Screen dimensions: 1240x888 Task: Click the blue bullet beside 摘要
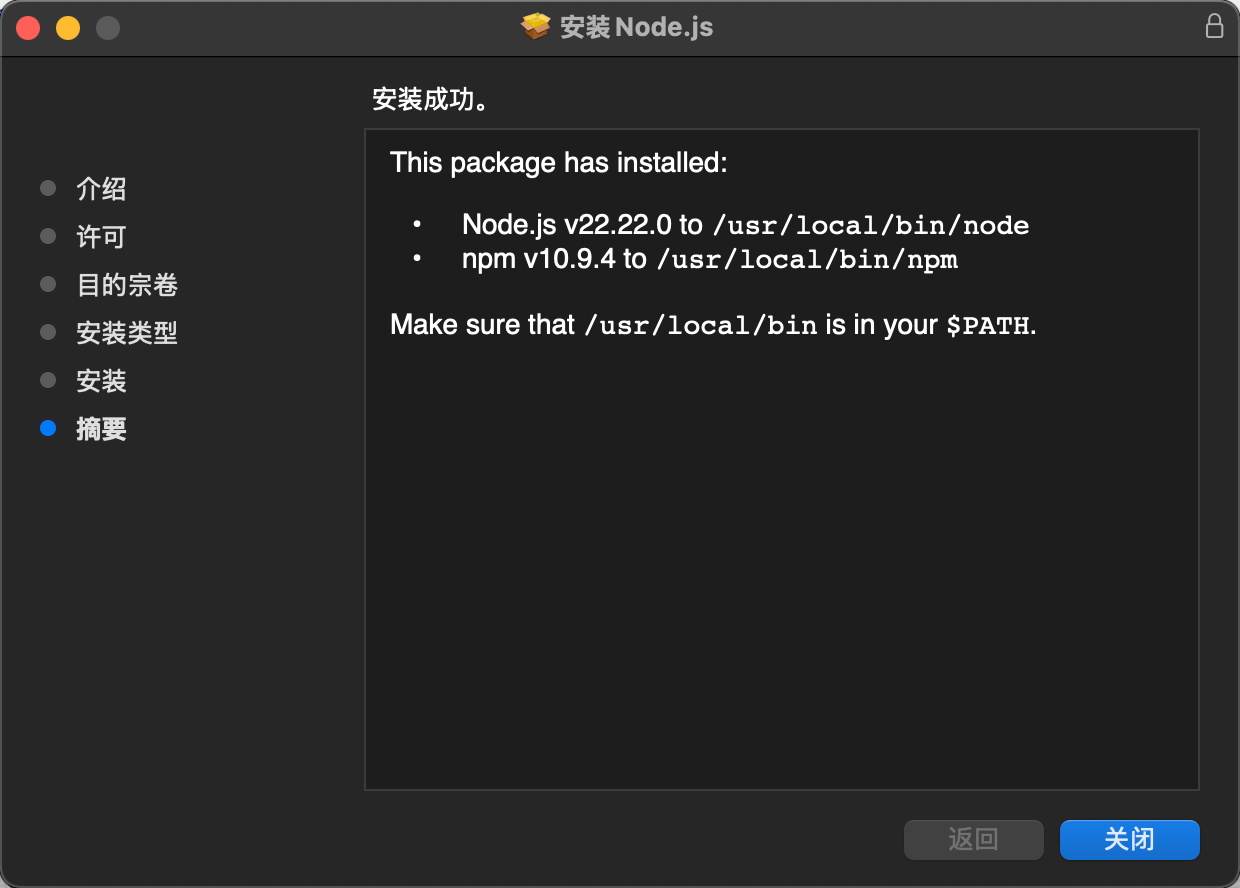[x=48, y=429]
